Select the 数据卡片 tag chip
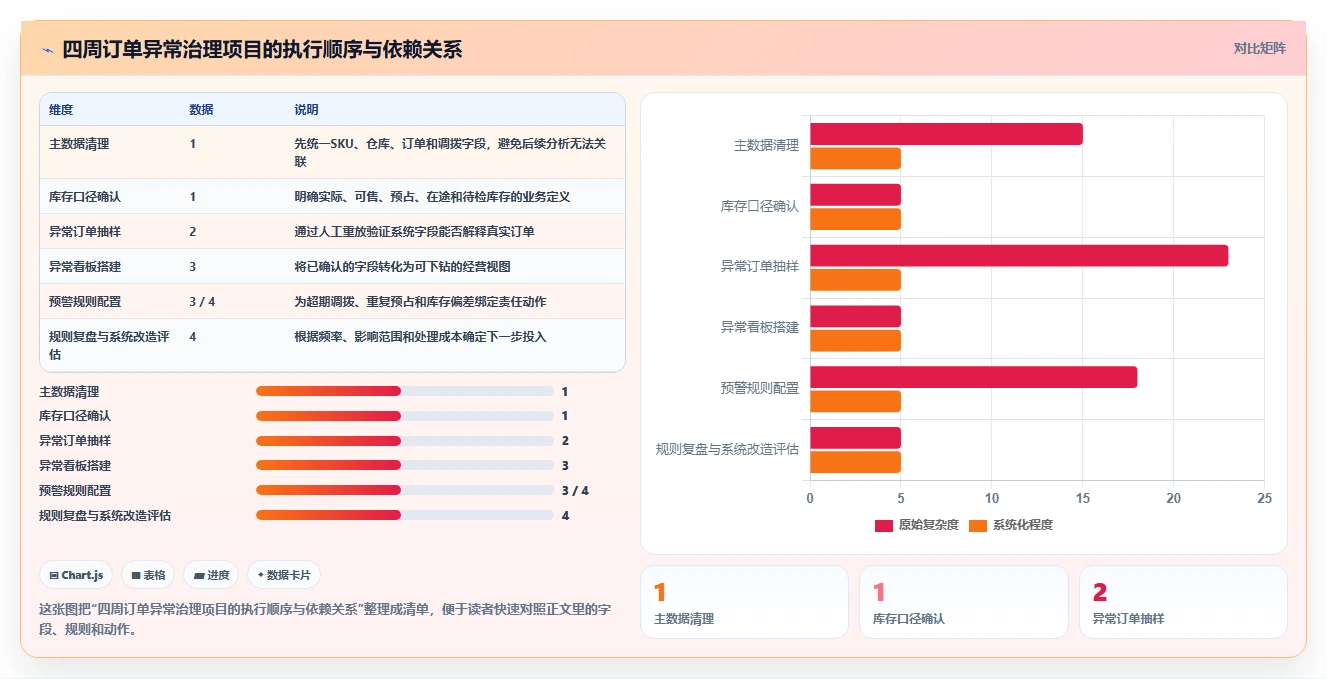1327x679 pixels. 284,575
